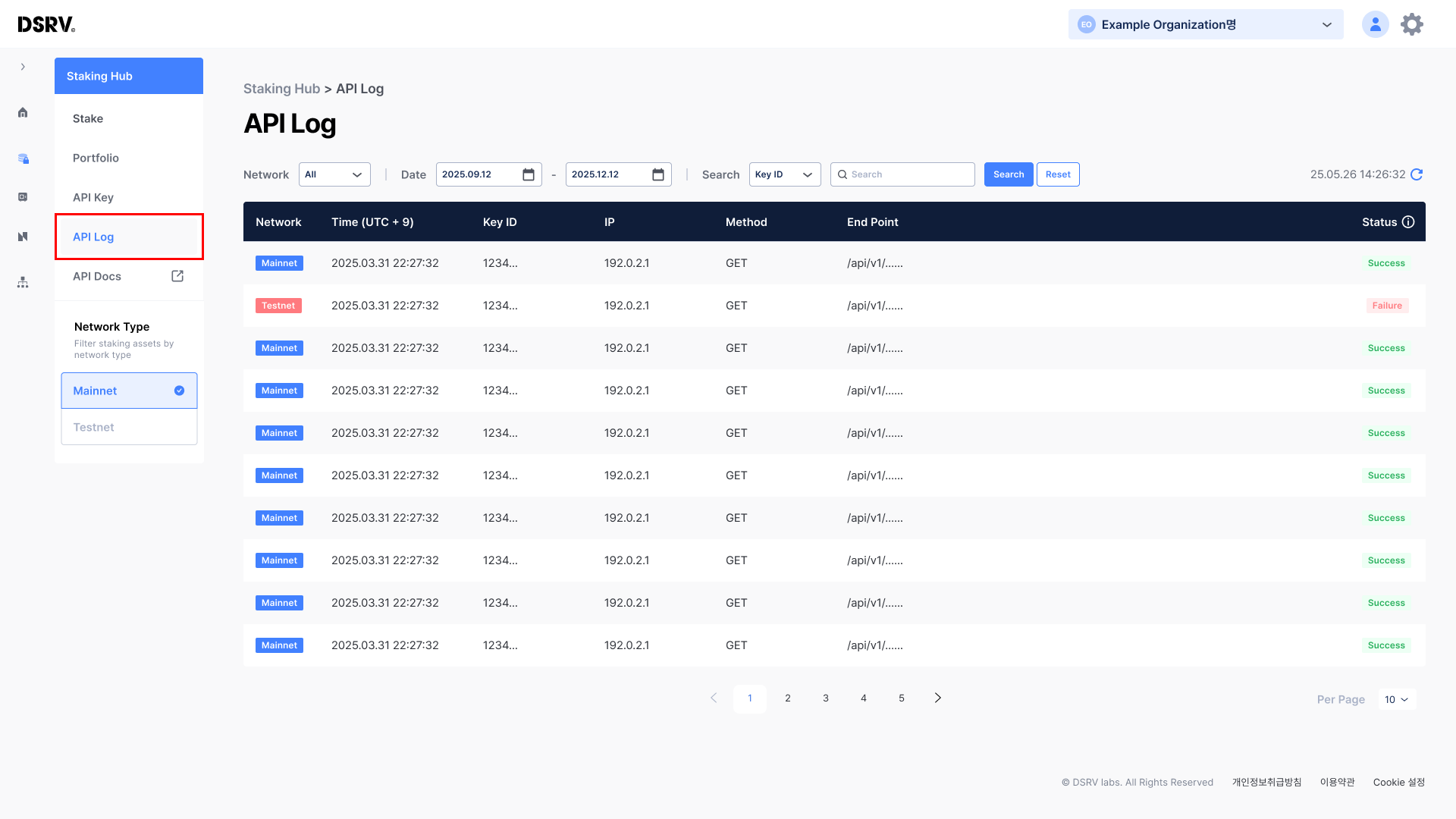This screenshot has width=1456, height=819.
Task: Click the refresh icon beside timestamp
Action: 1417,174
